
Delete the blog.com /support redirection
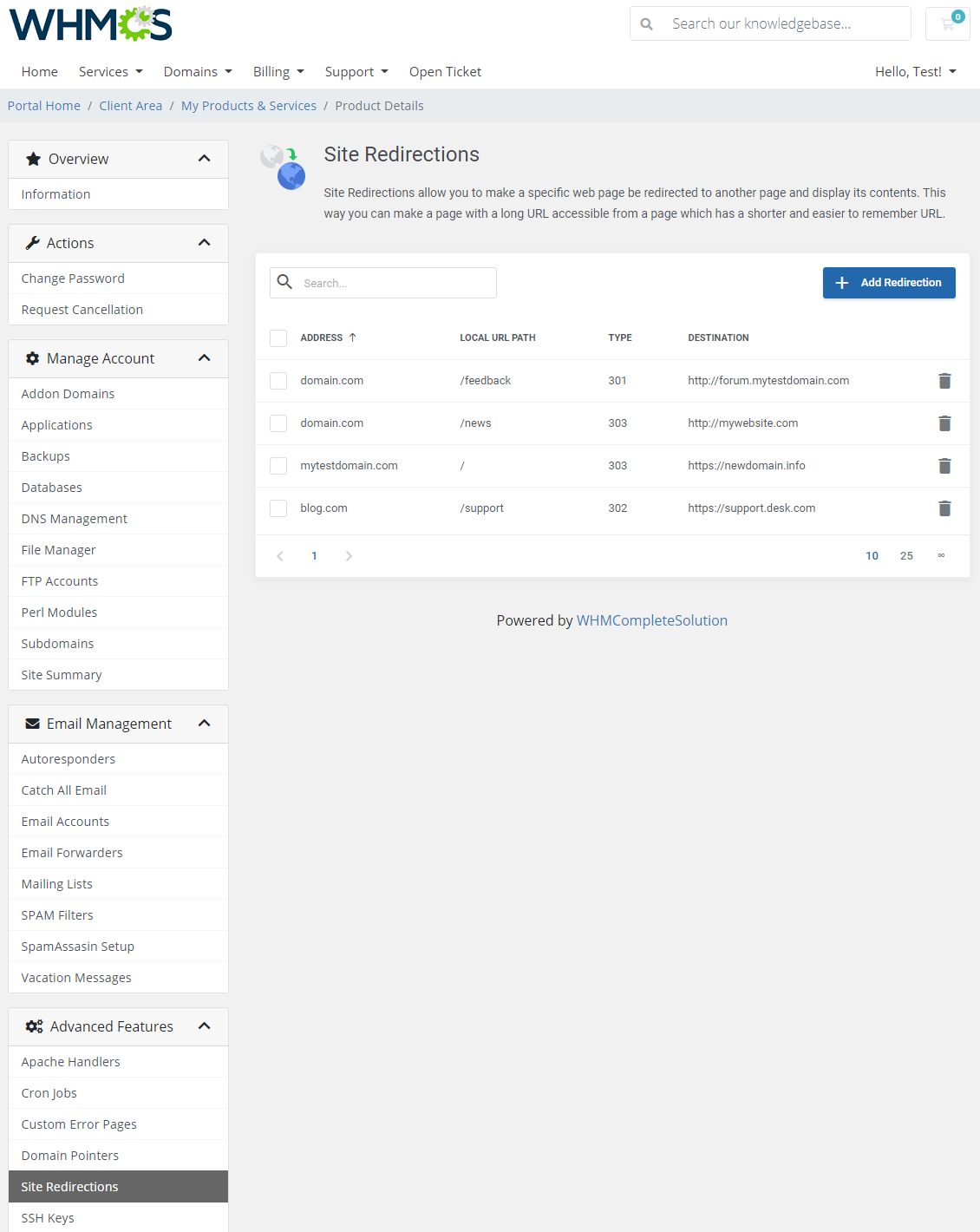tap(944, 508)
